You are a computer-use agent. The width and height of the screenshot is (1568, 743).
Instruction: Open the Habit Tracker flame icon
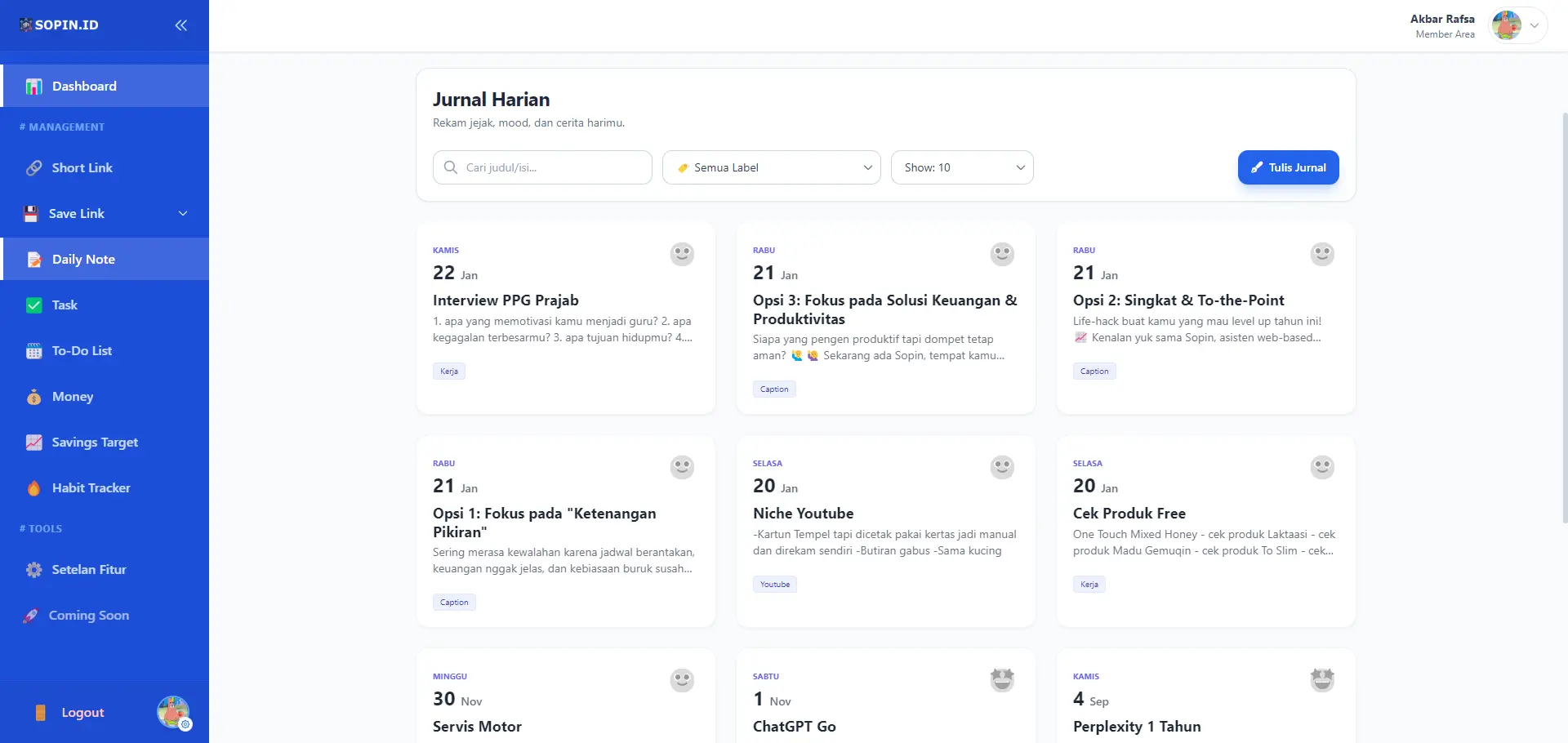click(x=33, y=488)
